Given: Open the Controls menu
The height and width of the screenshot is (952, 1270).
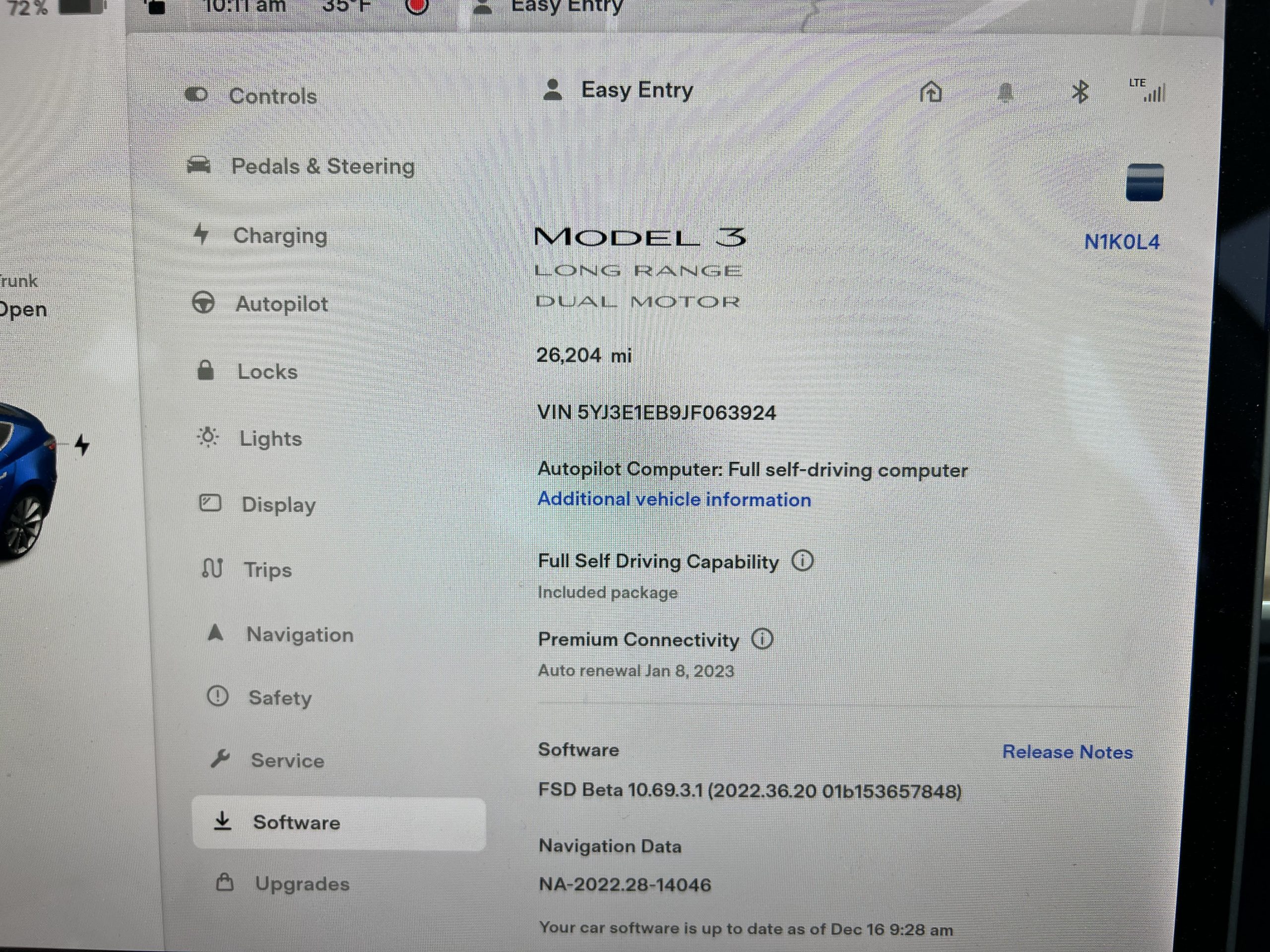Looking at the screenshot, I should [x=272, y=96].
